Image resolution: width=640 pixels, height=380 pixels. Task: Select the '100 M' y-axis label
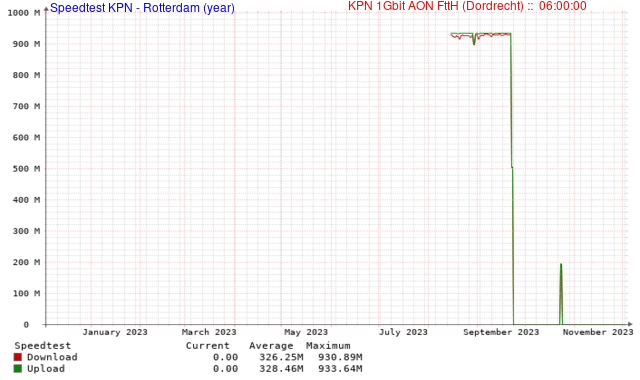coord(26,293)
